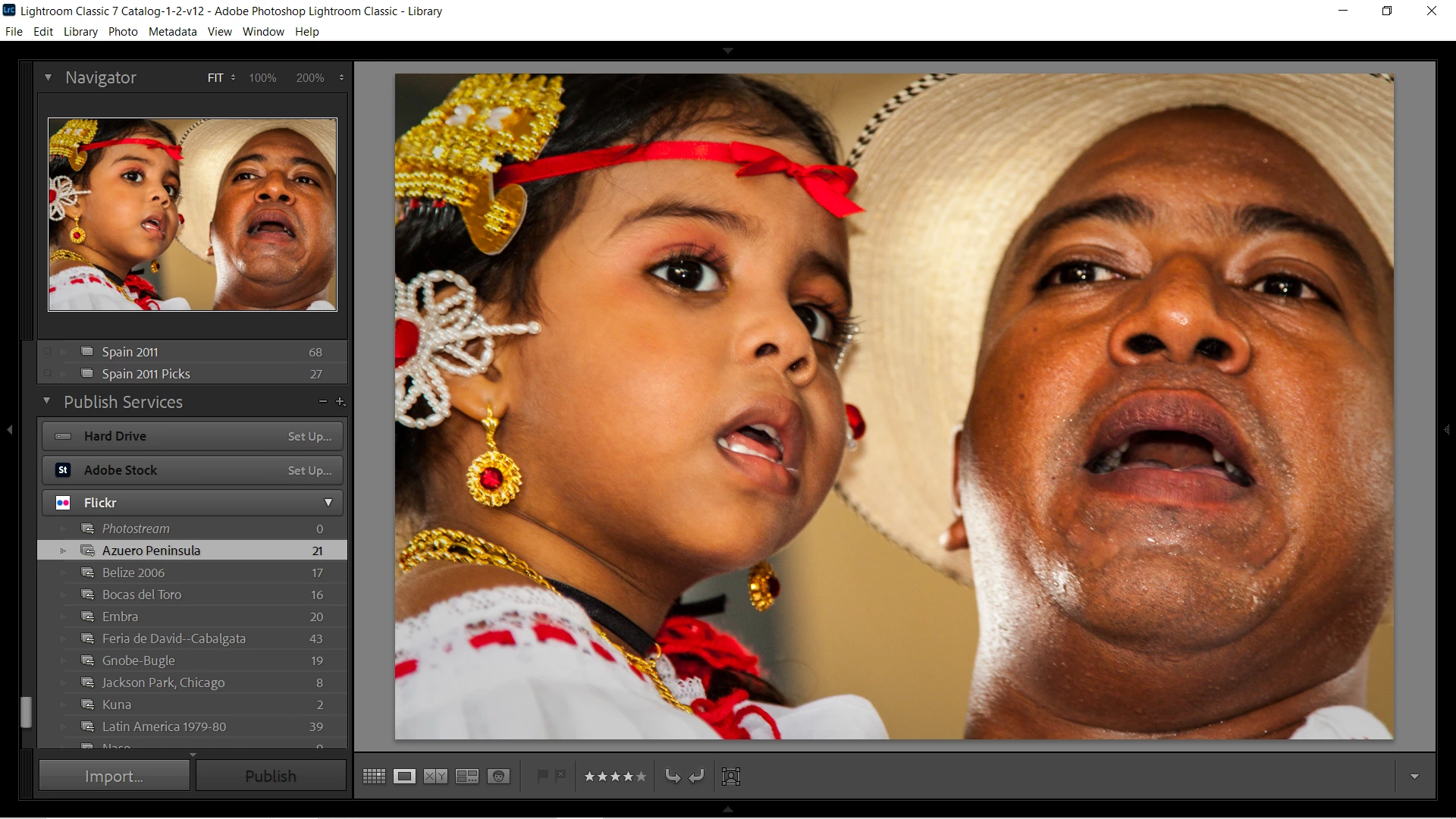1456x819 pixels.
Task: Open Survey view
Action: pyautogui.click(x=466, y=776)
